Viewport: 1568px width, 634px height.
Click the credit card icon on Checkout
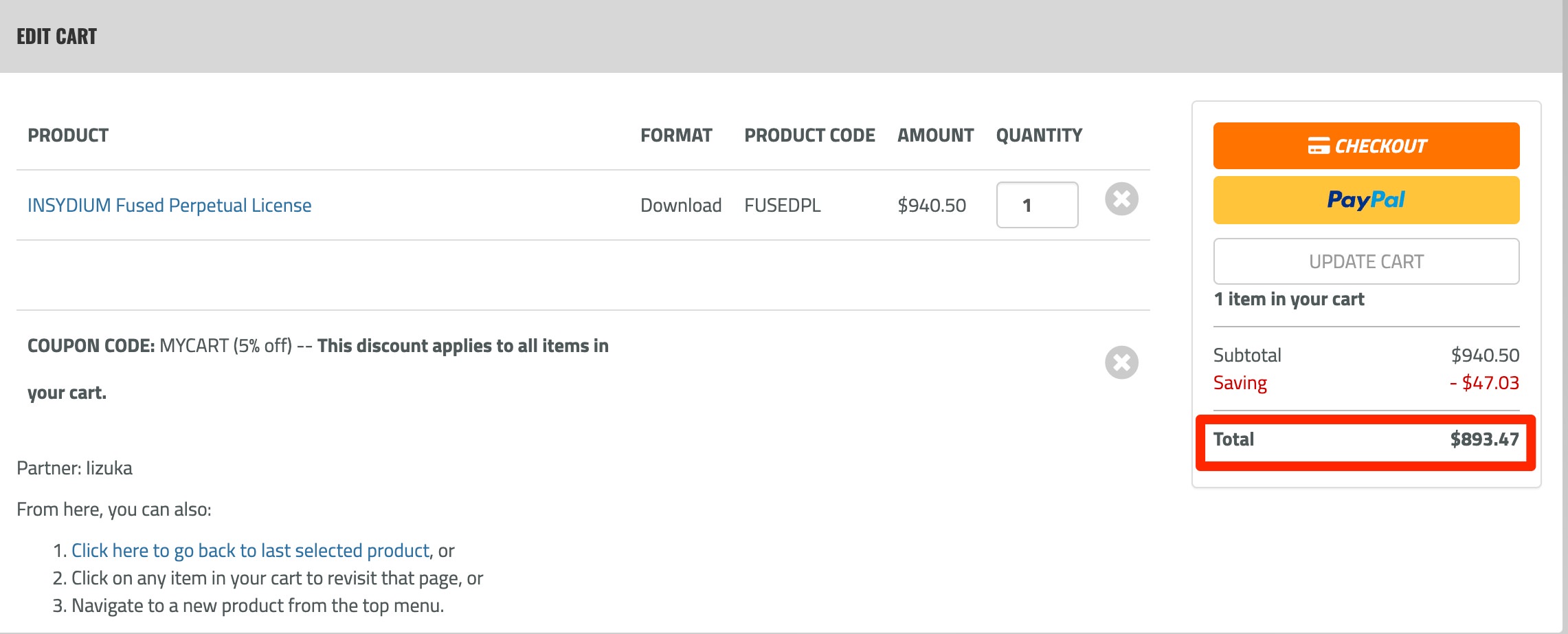[x=1319, y=146]
